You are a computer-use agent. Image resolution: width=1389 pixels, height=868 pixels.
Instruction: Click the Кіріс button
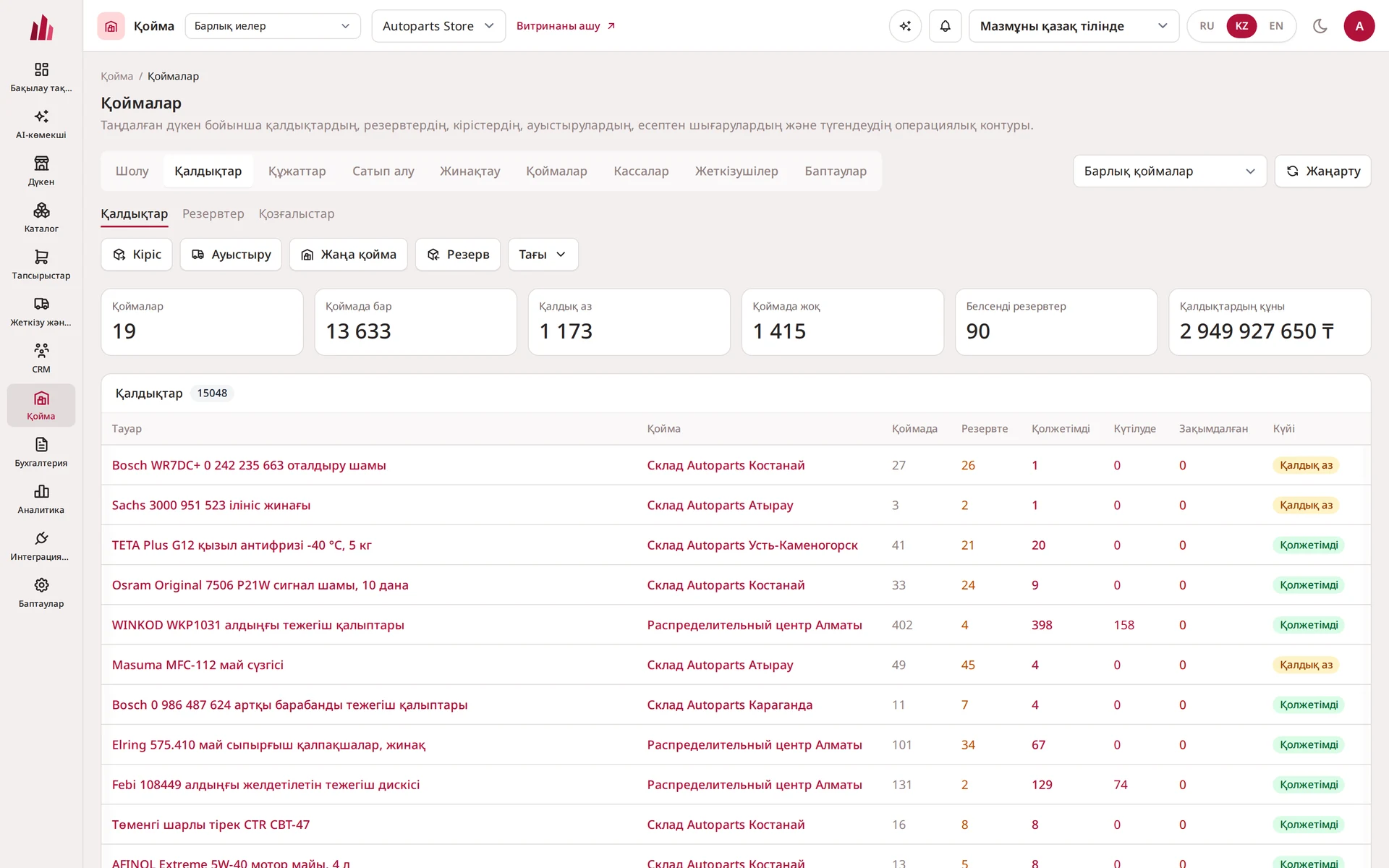click(137, 255)
